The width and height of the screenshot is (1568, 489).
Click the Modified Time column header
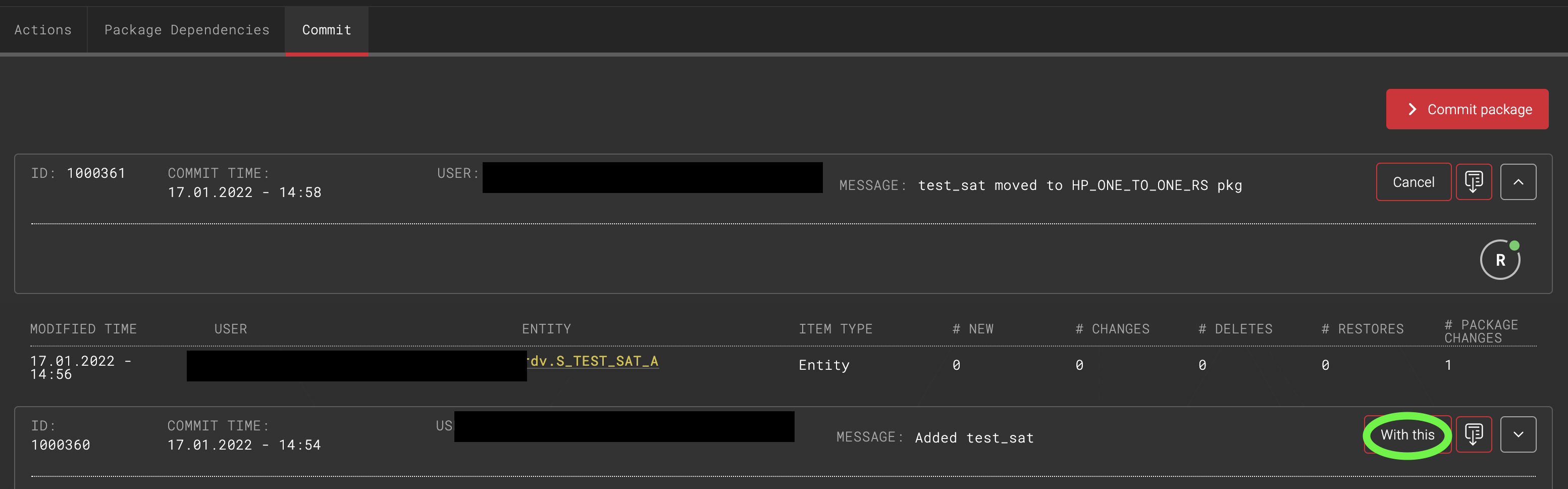click(84, 328)
